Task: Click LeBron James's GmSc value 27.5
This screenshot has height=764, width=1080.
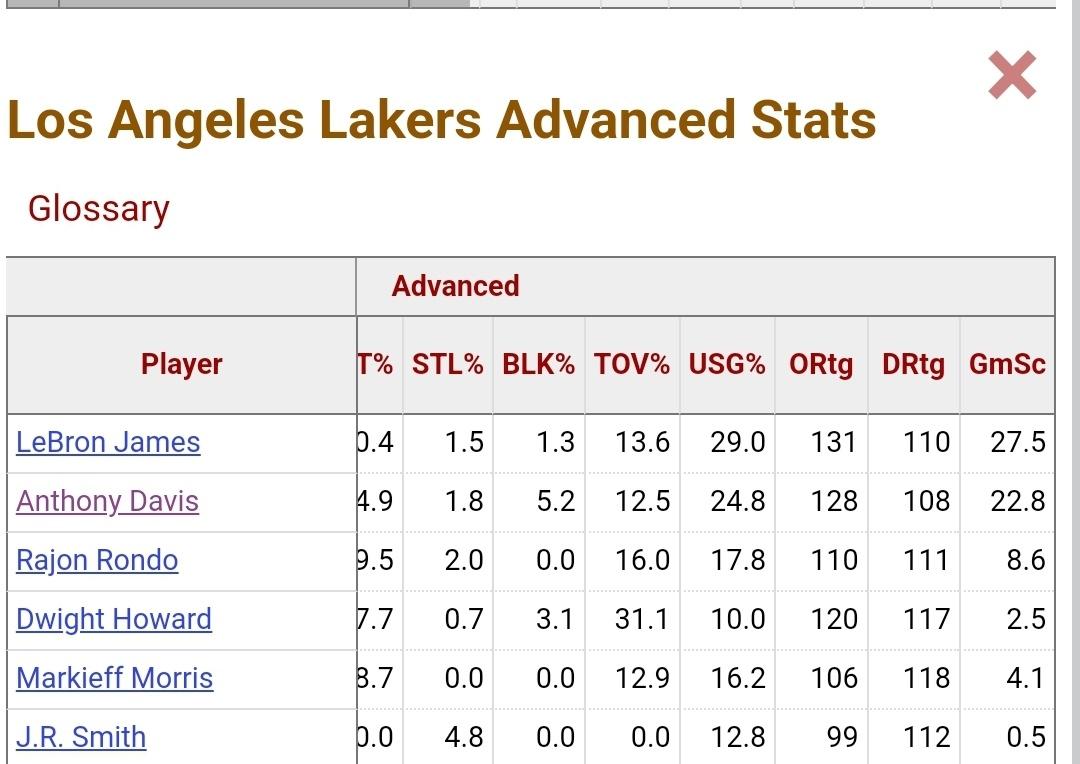Action: [1018, 442]
